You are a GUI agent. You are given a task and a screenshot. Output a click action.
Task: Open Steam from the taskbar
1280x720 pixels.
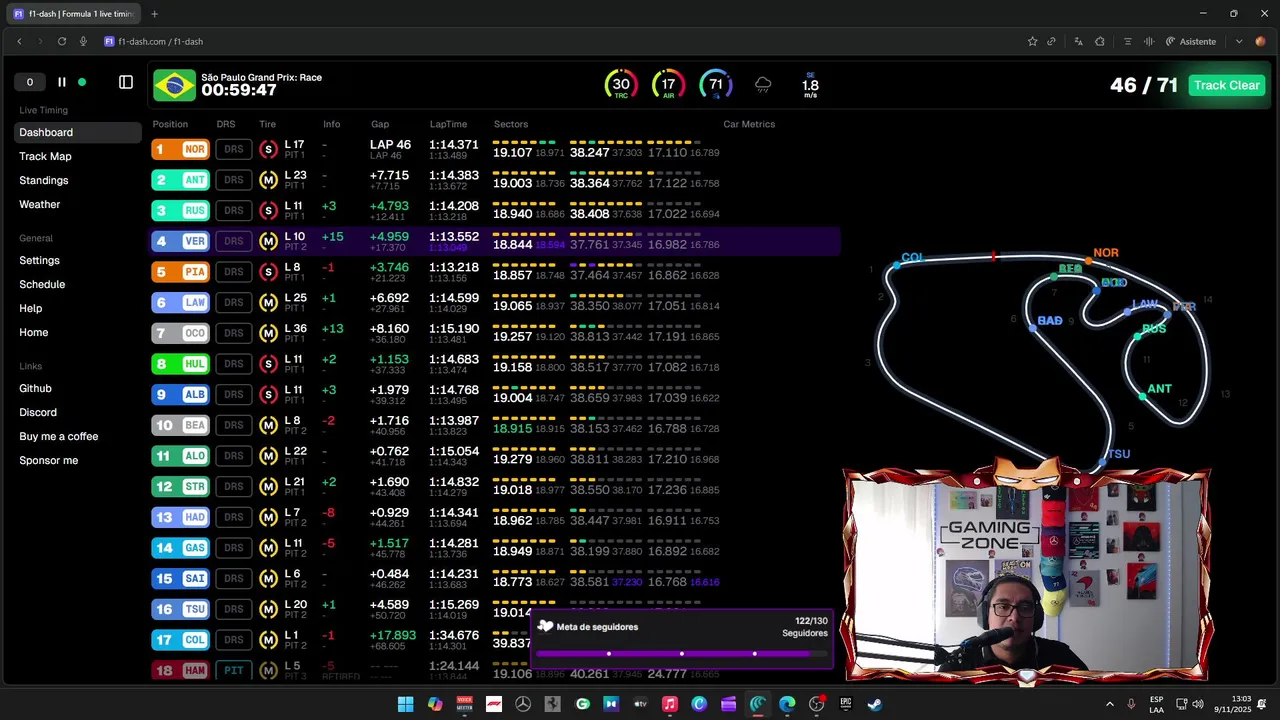(875, 704)
